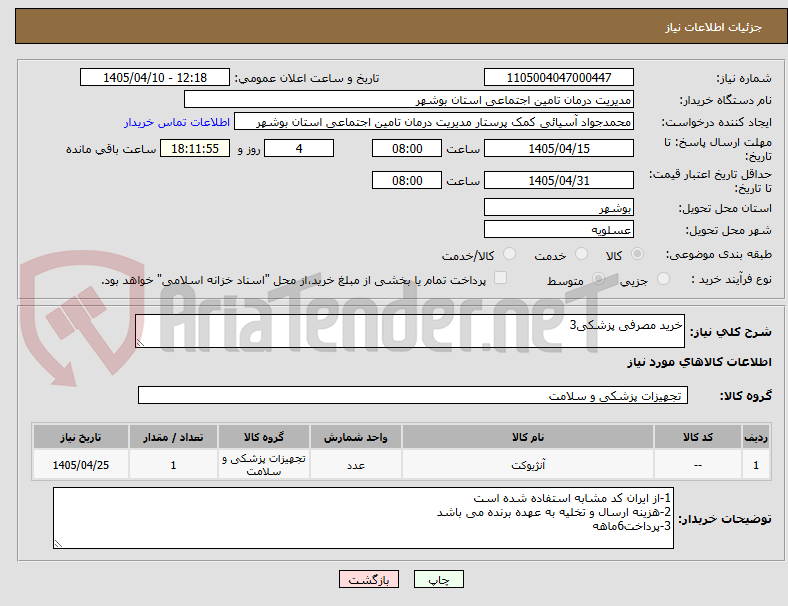788x606 pixels.
Task: Select the جزیی purchase type radio
Action: tap(663, 278)
